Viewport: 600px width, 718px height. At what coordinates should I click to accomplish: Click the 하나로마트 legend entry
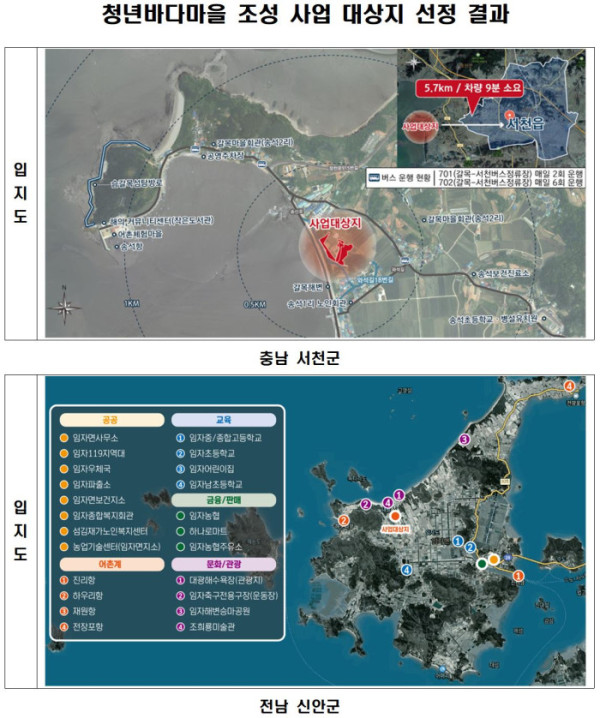pos(204,532)
